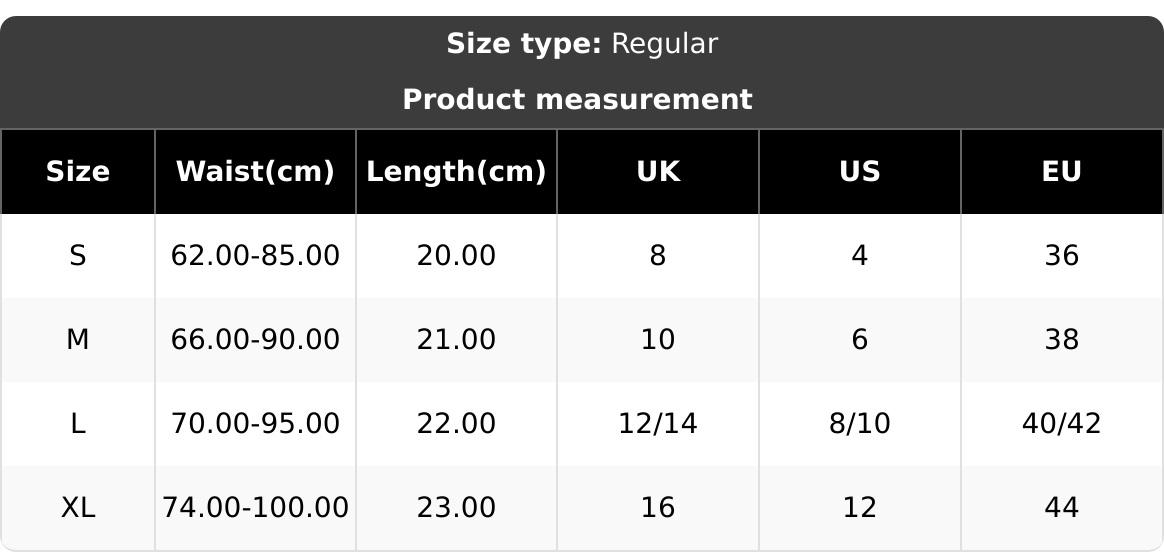
Task: Select the S size row label
Action: point(78,256)
